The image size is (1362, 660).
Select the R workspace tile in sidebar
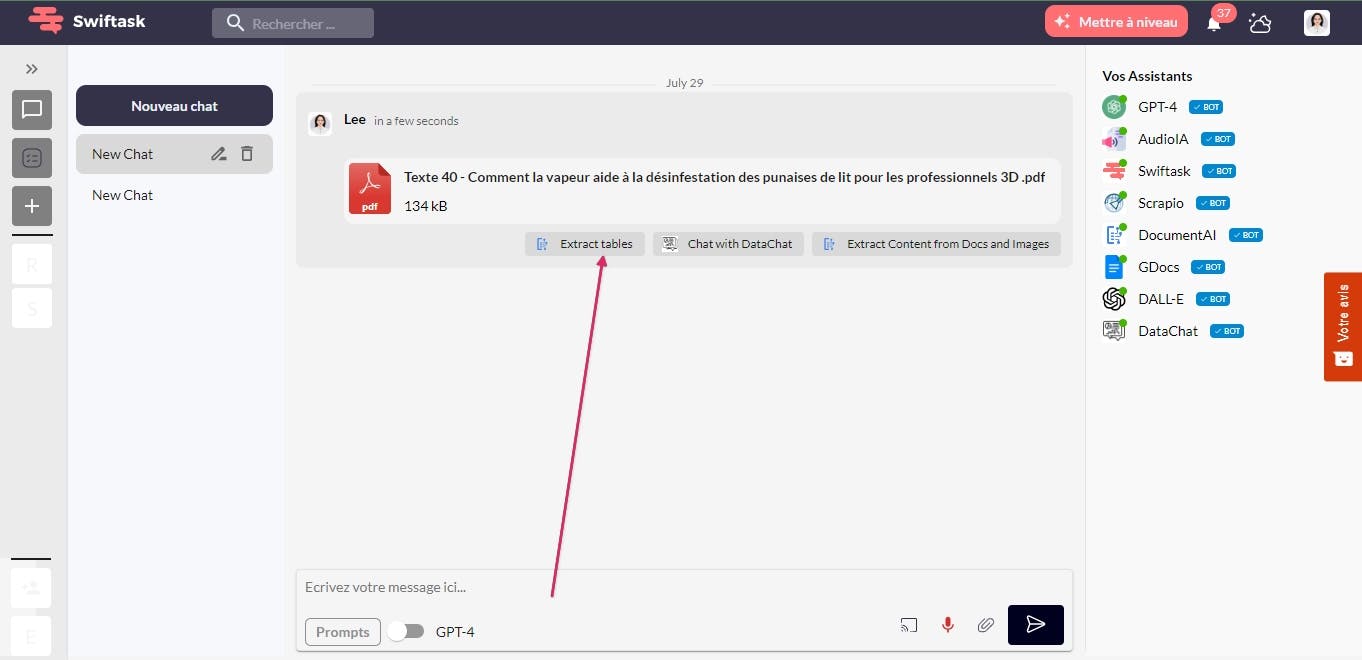[x=32, y=265]
